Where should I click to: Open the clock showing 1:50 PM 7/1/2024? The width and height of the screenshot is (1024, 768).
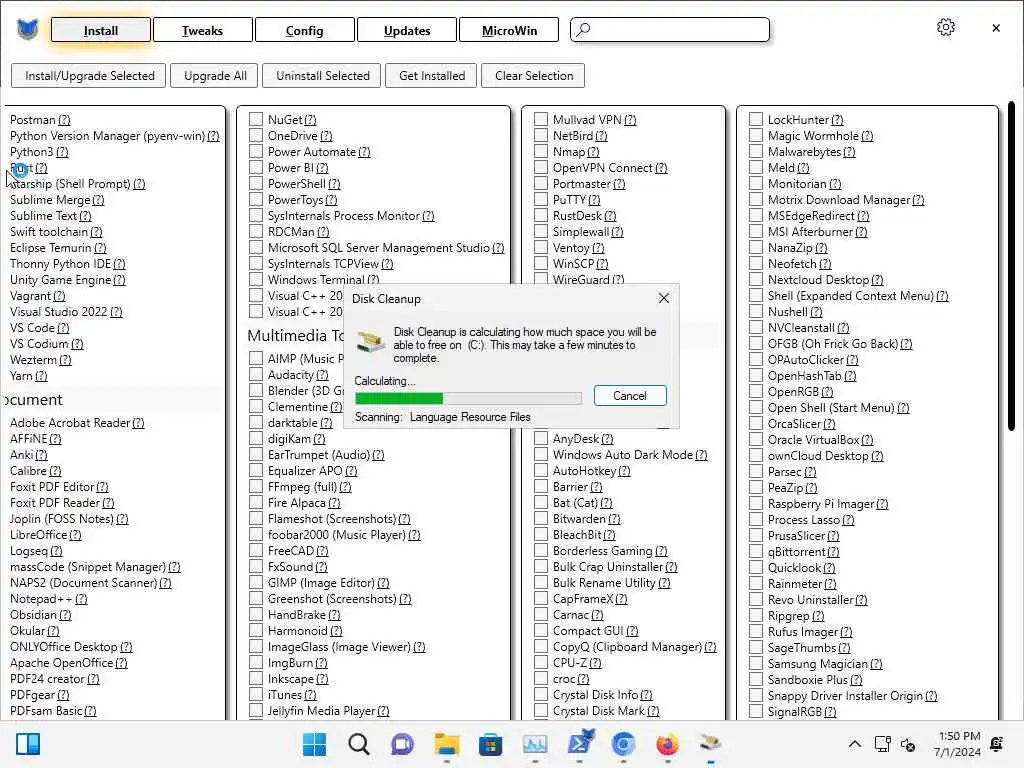pos(956,744)
